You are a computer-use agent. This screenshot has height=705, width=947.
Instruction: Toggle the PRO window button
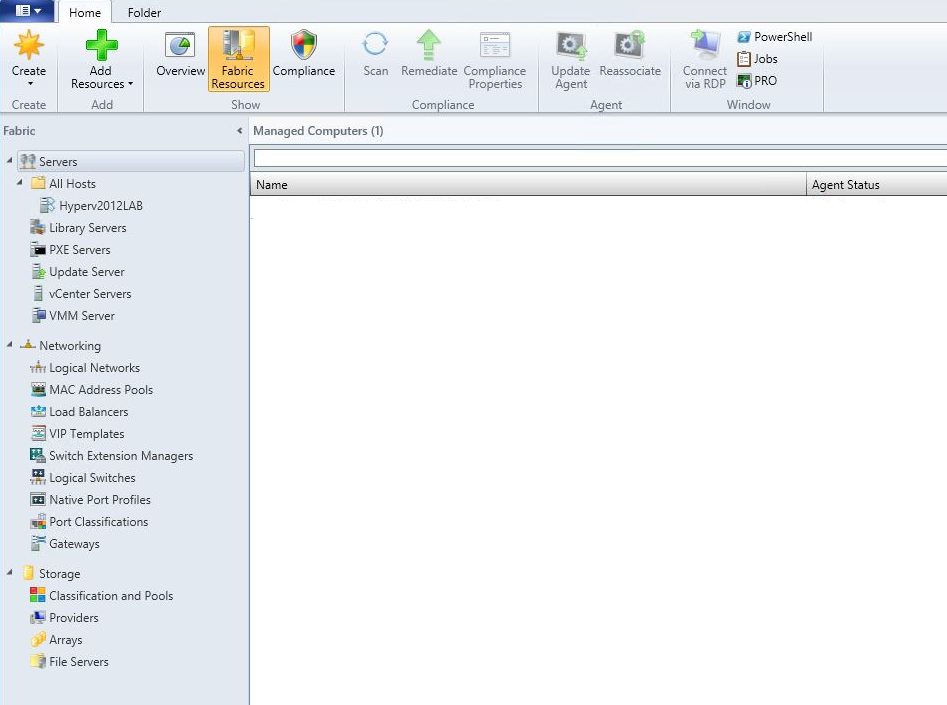pyautogui.click(x=756, y=81)
